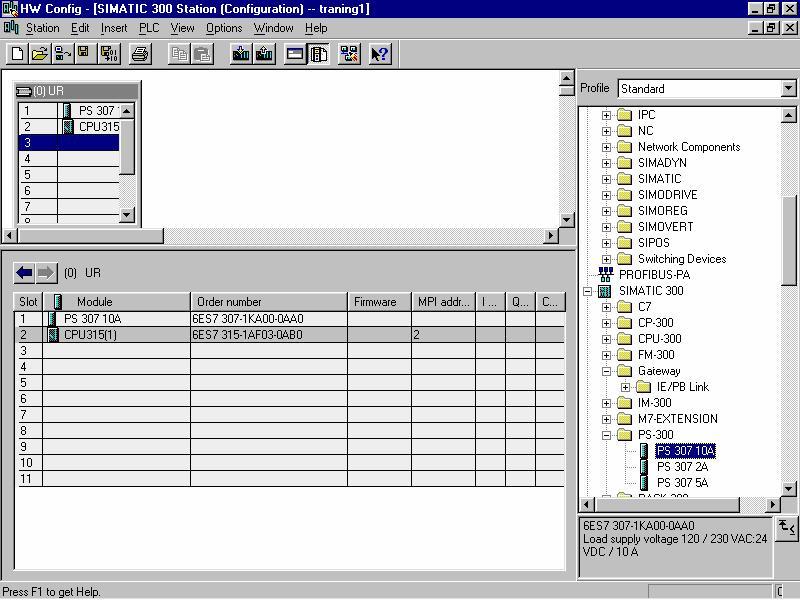Viewport: 800px width, 600px height.
Task: Click the Firmware column header
Action: point(379,302)
